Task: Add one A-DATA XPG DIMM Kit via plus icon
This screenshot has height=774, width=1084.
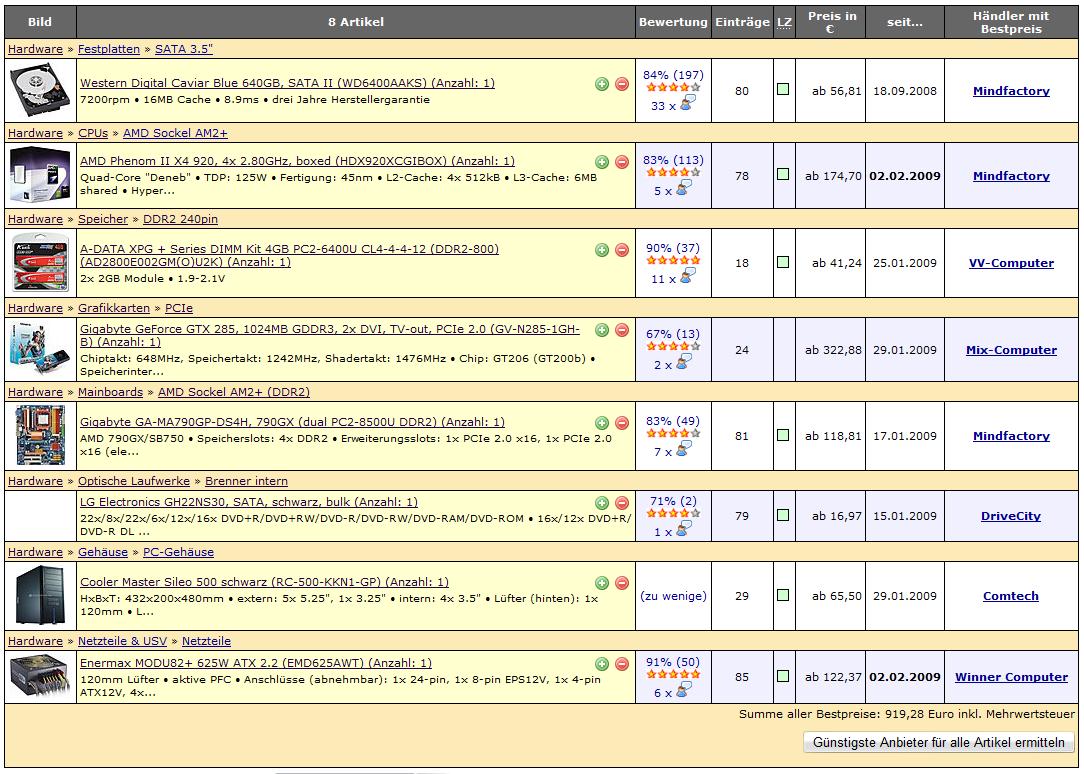Action: click(601, 250)
